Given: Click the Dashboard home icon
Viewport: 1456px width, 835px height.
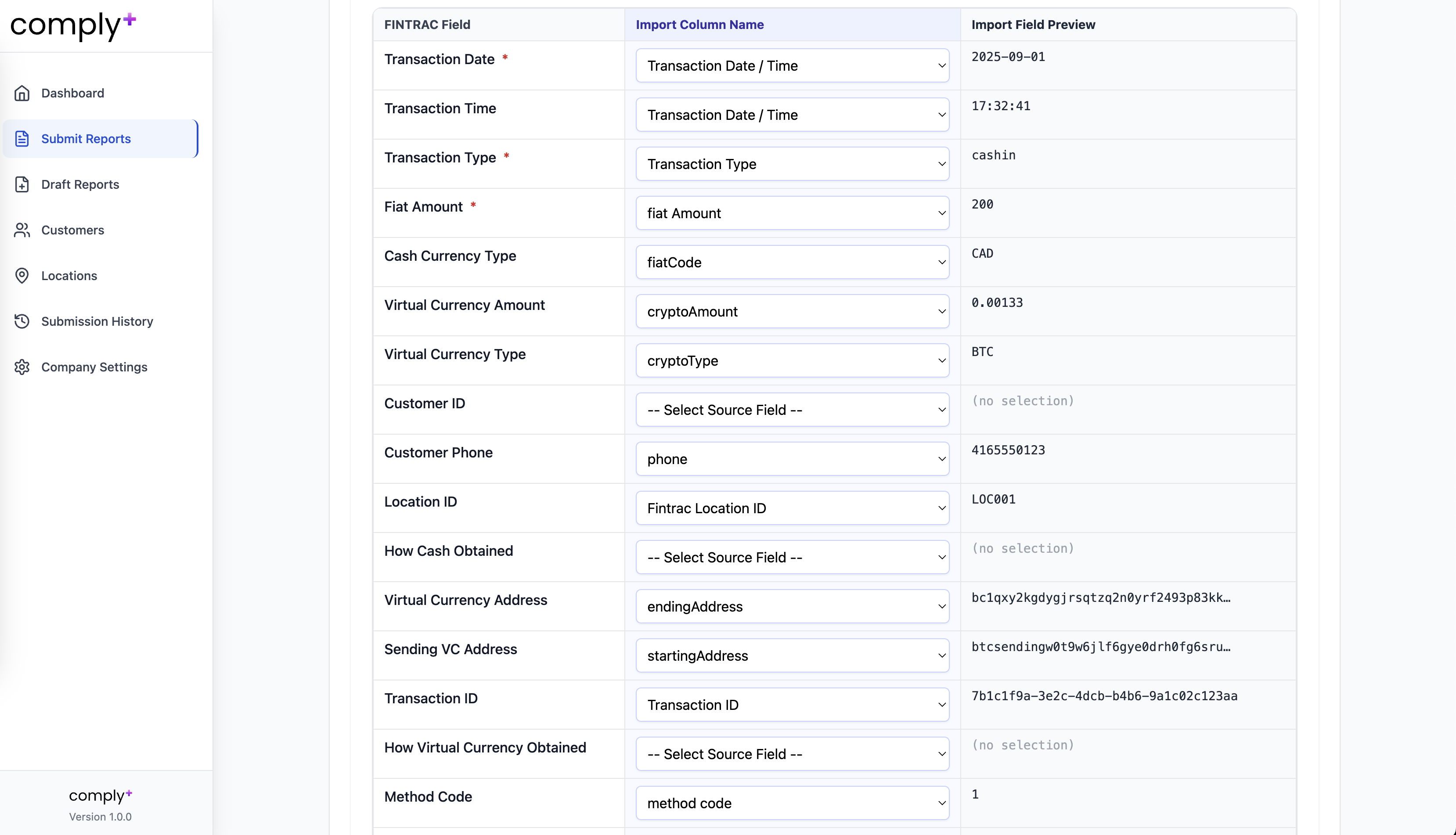Looking at the screenshot, I should tap(22, 93).
